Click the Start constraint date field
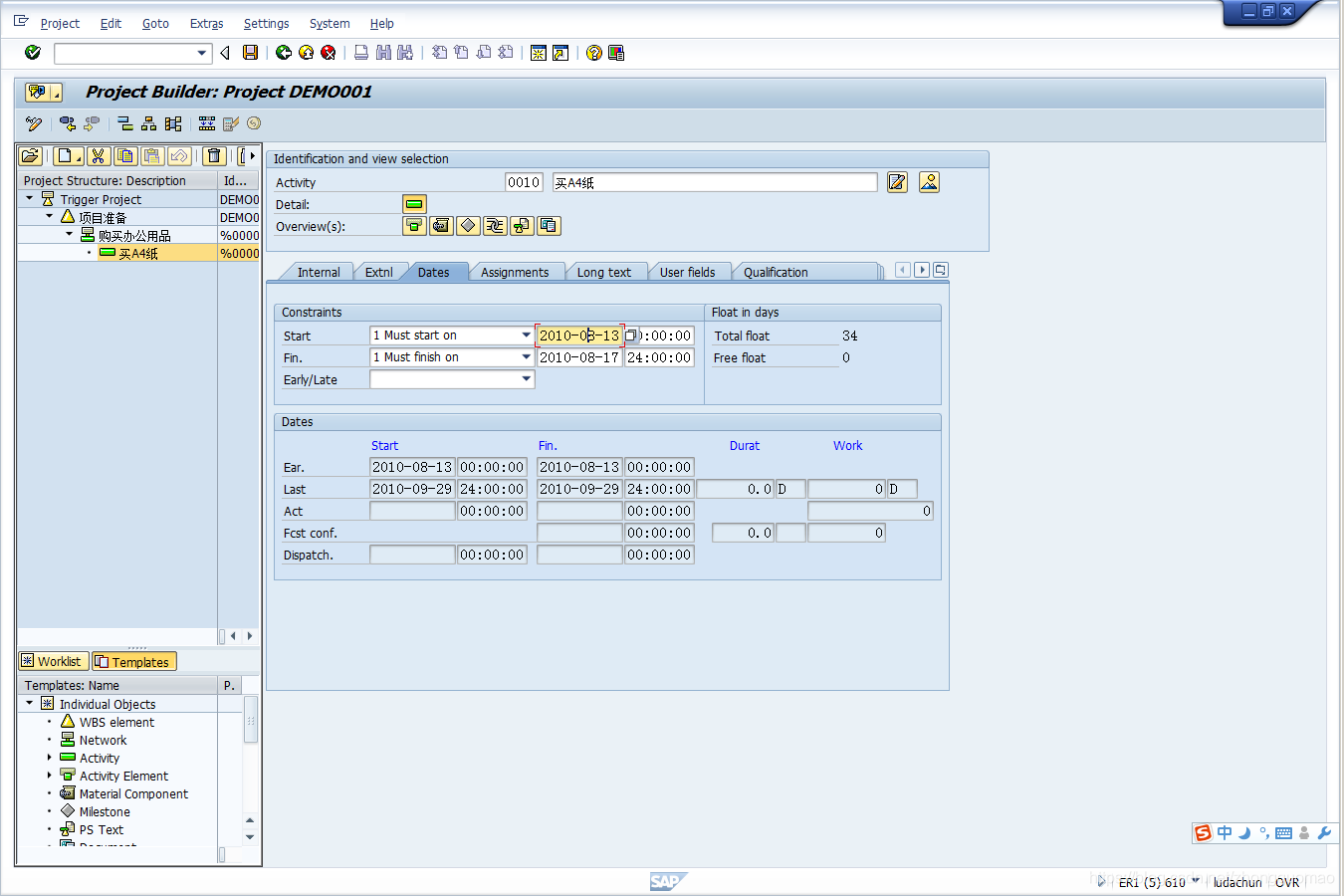1344x896 pixels. click(579, 336)
